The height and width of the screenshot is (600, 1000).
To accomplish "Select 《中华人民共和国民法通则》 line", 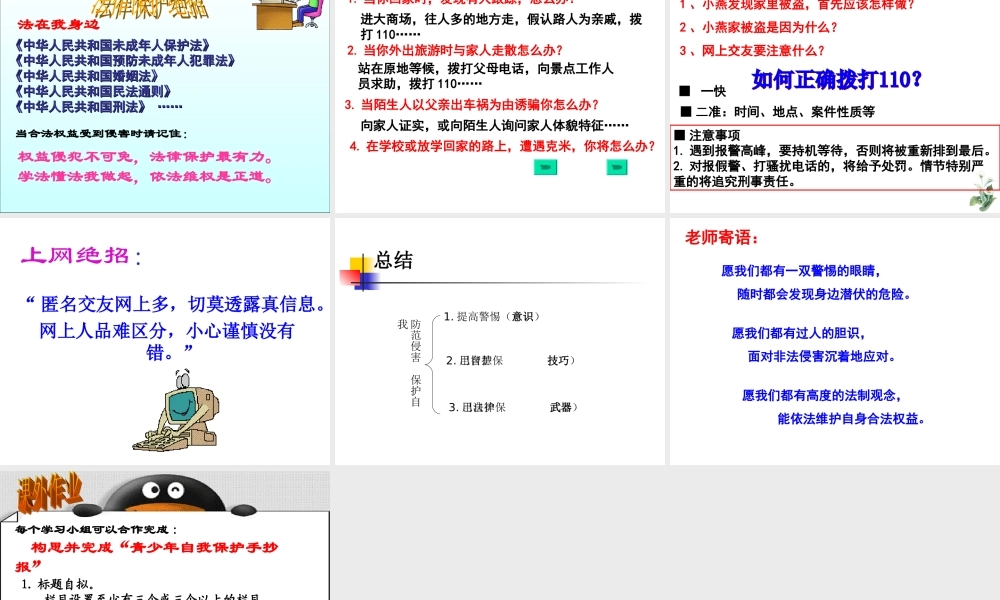I will (x=93, y=91).
